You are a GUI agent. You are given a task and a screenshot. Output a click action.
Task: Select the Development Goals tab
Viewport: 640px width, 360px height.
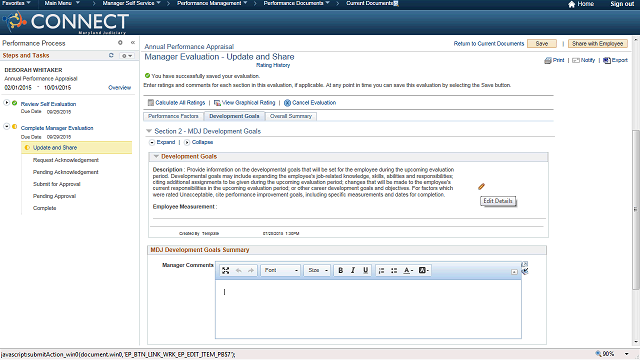point(234,116)
